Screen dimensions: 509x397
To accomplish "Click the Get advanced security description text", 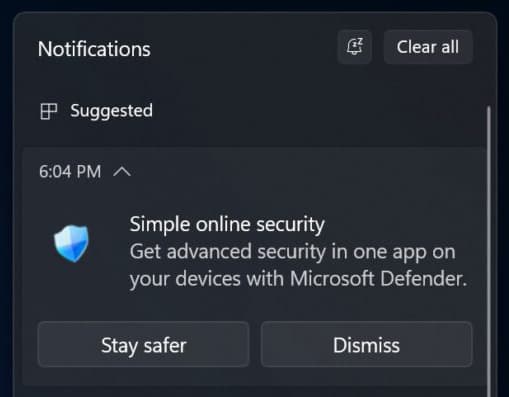I will click(x=298, y=265).
